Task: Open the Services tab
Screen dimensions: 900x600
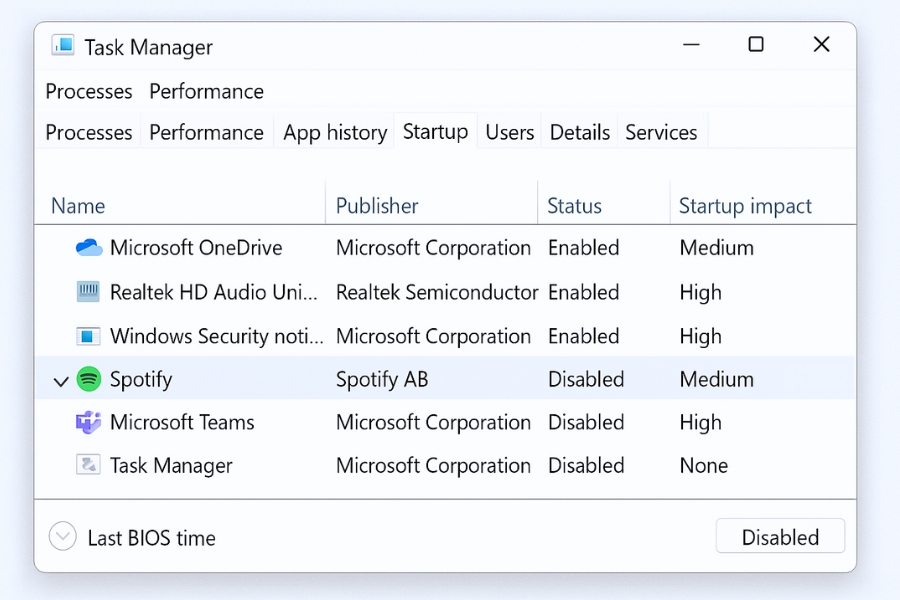Action: 661,132
